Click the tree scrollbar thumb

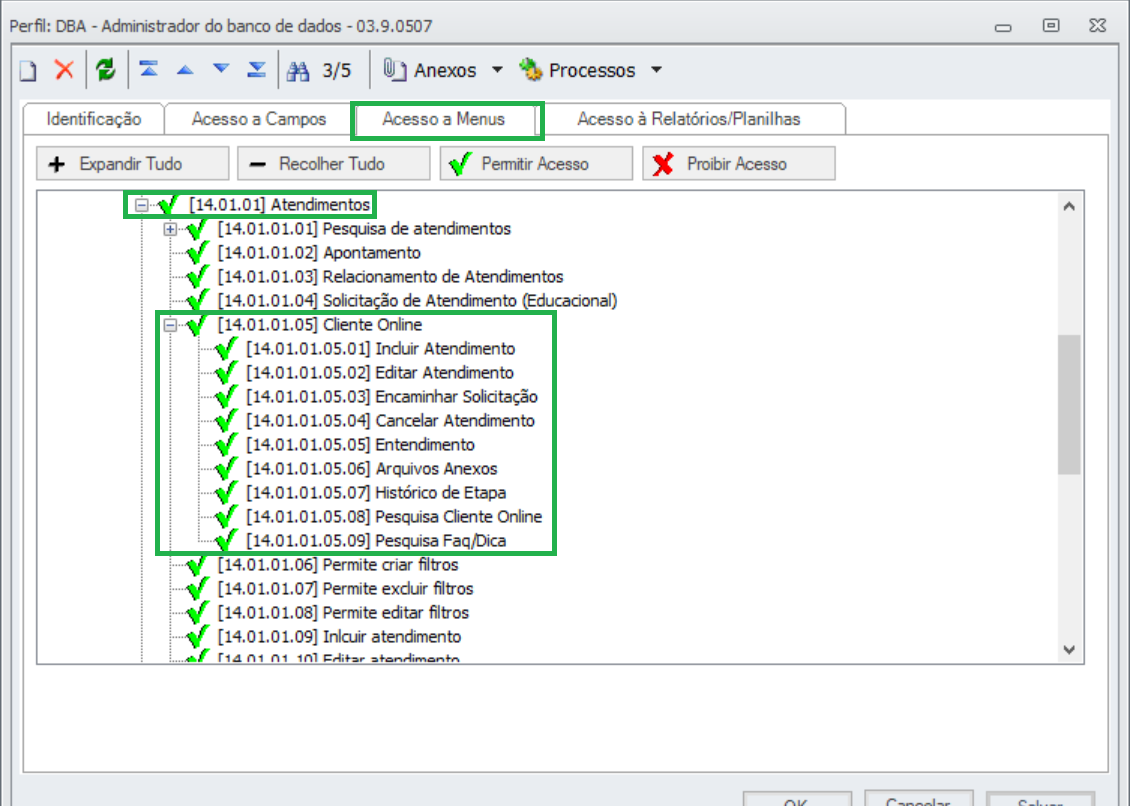pyautogui.click(x=1069, y=404)
